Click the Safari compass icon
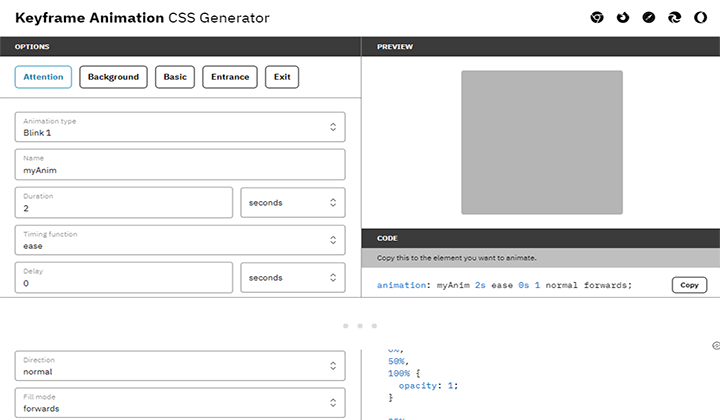 pos(649,18)
